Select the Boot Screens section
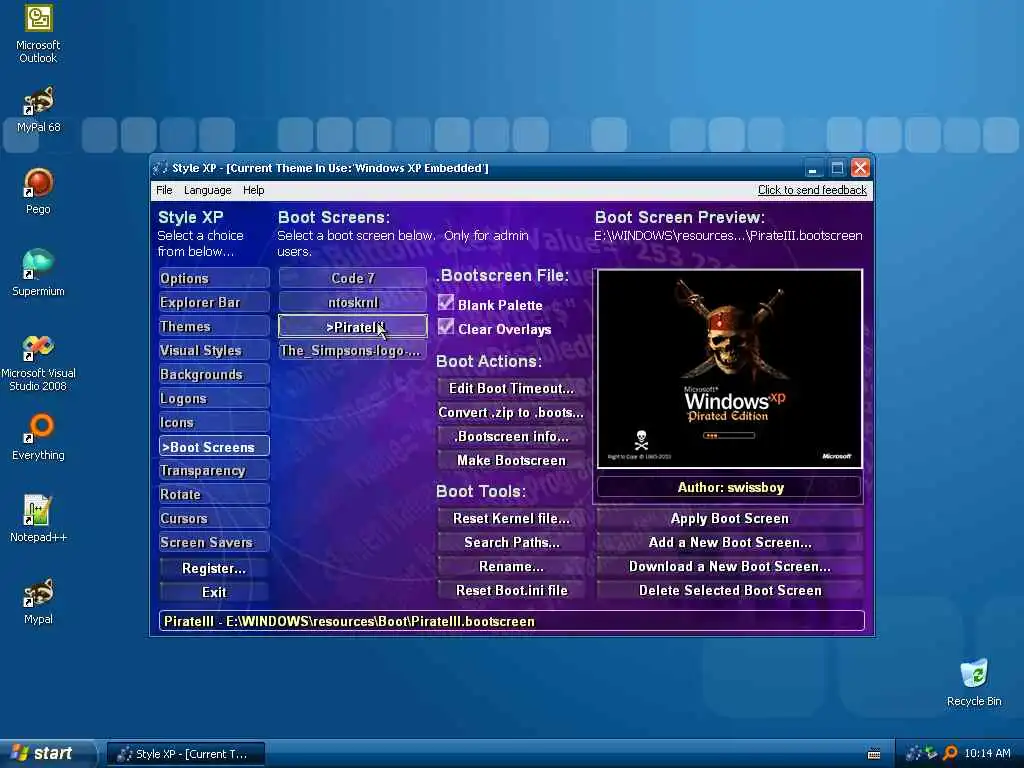Viewport: 1024px width, 768px height. [x=214, y=447]
